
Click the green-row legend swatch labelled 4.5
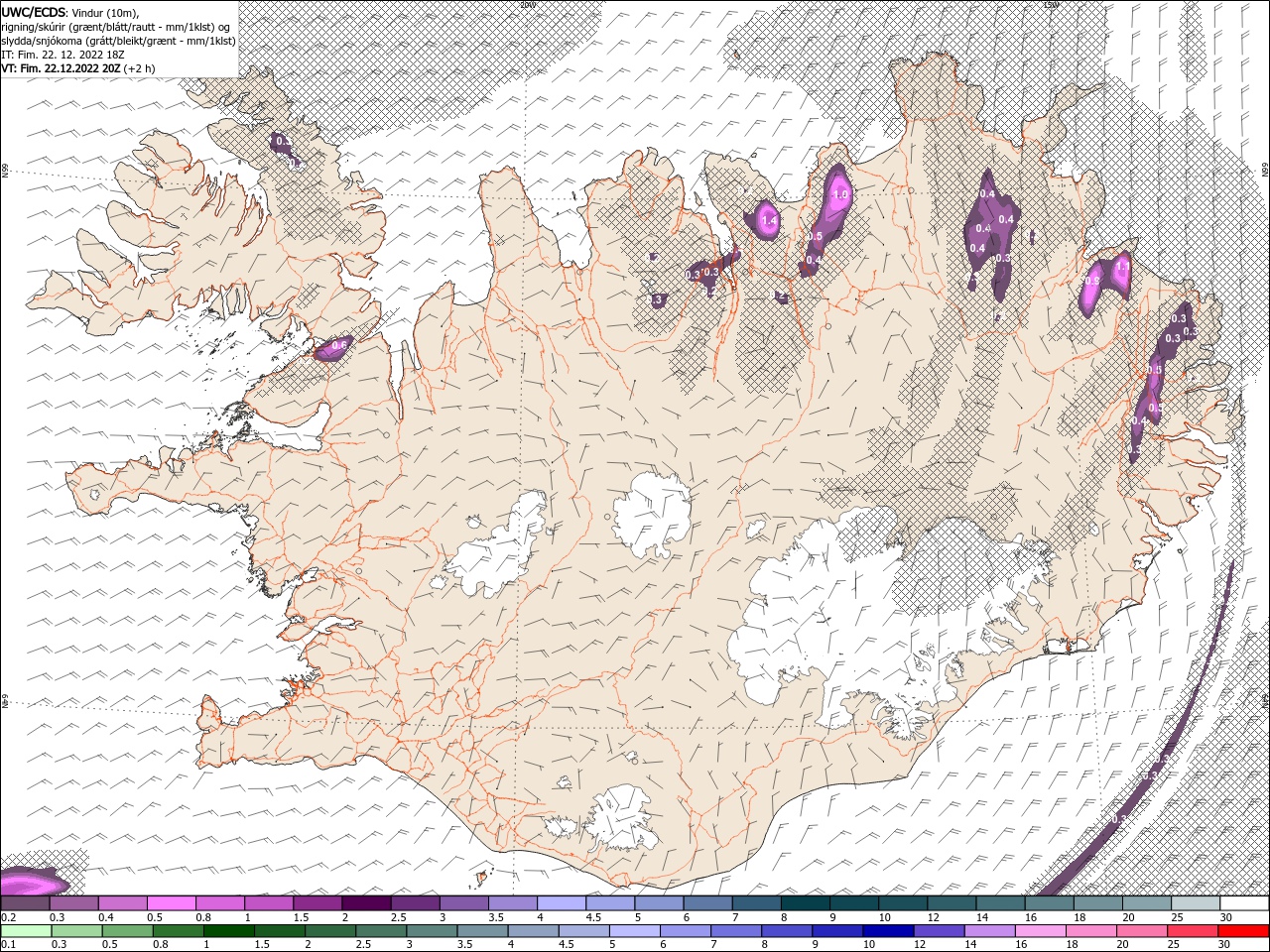tap(583, 931)
